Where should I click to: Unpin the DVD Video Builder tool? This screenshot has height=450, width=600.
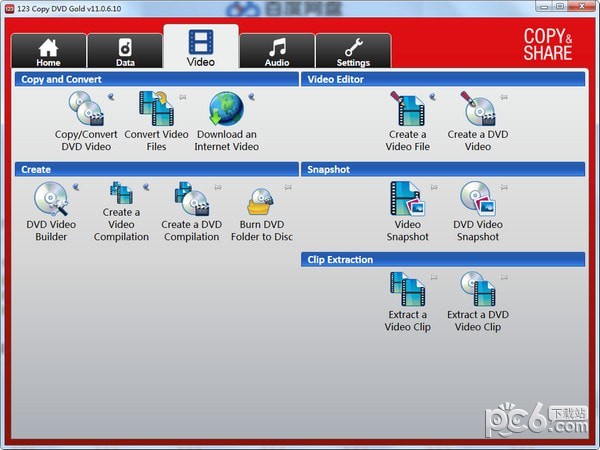coord(76,187)
